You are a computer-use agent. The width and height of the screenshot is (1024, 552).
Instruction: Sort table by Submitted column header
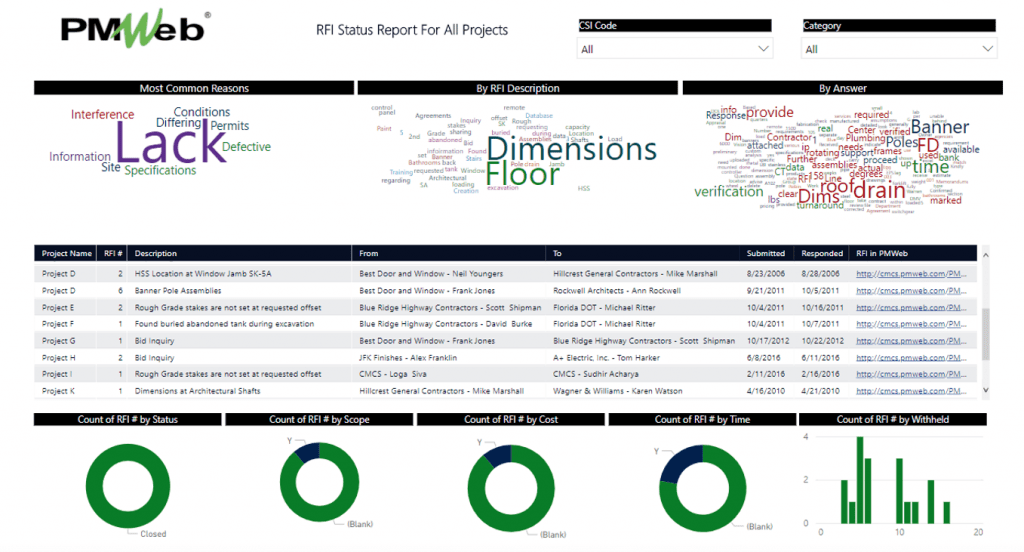[x=765, y=253]
